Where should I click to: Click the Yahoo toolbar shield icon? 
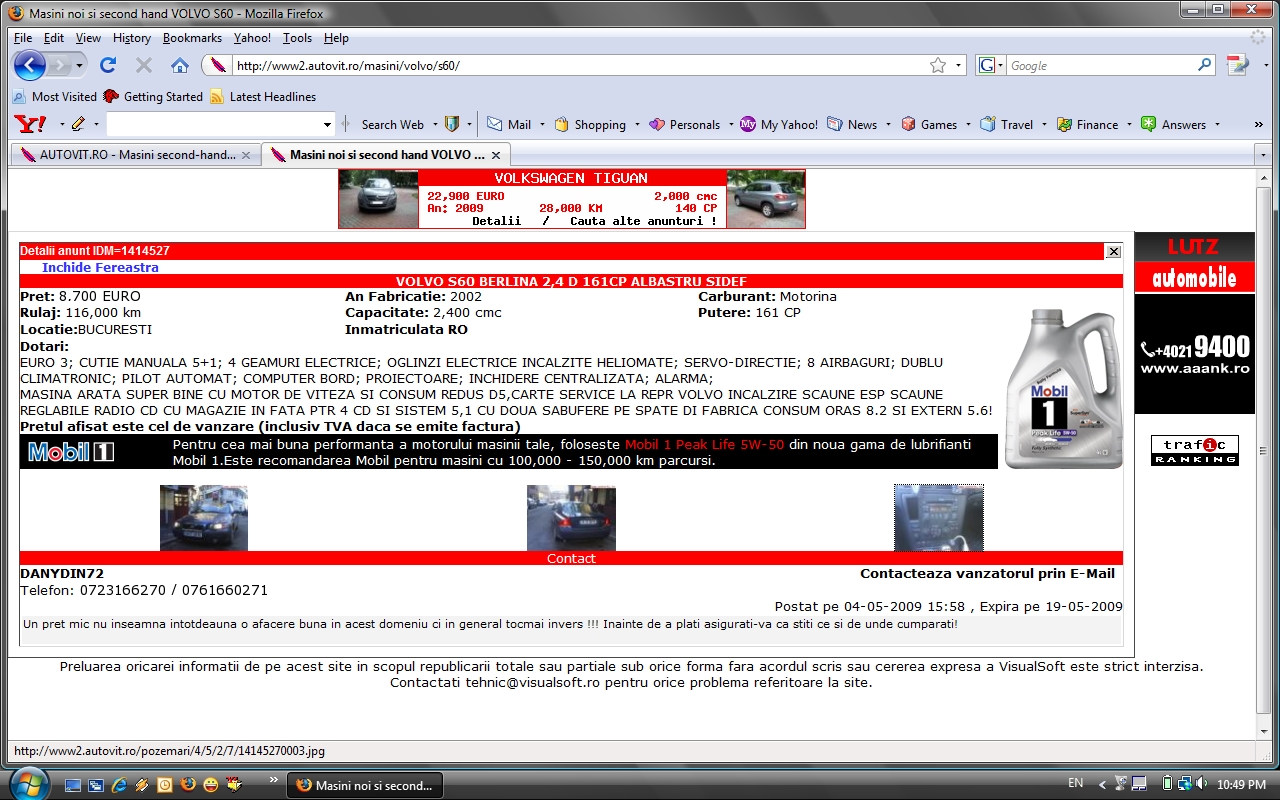[452, 124]
